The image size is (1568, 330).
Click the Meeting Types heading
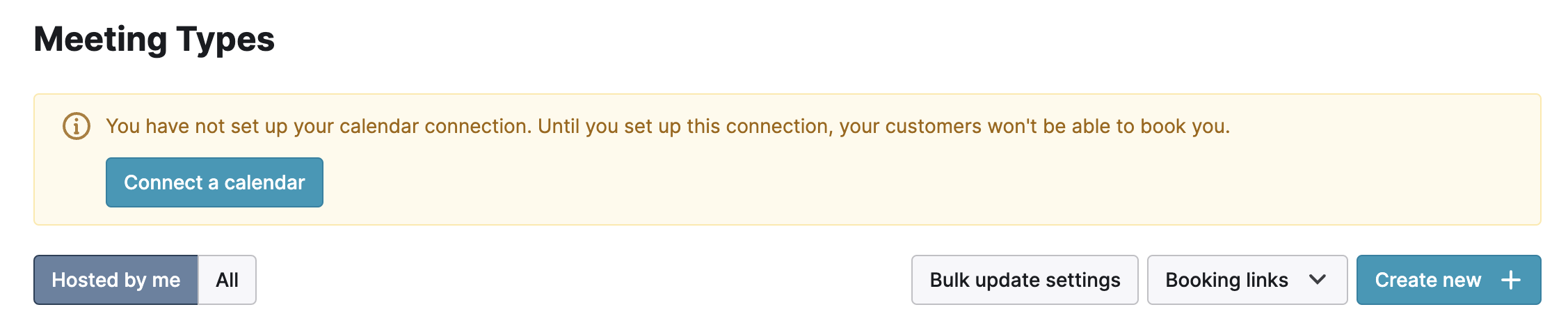click(154, 39)
